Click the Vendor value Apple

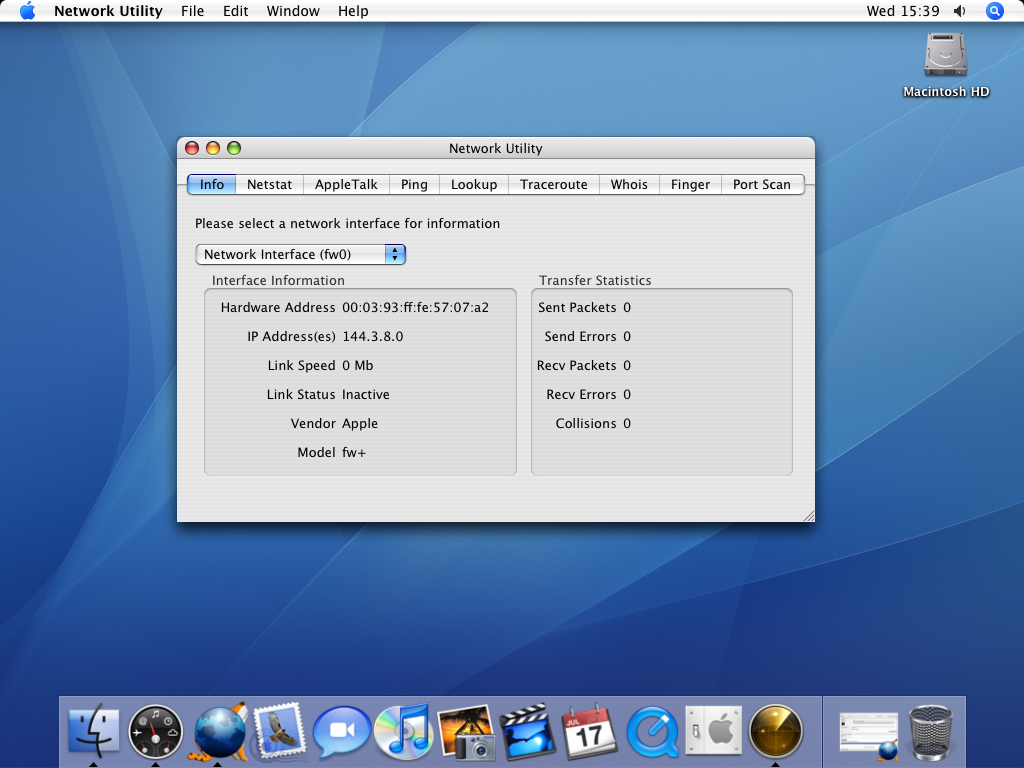tap(360, 424)
